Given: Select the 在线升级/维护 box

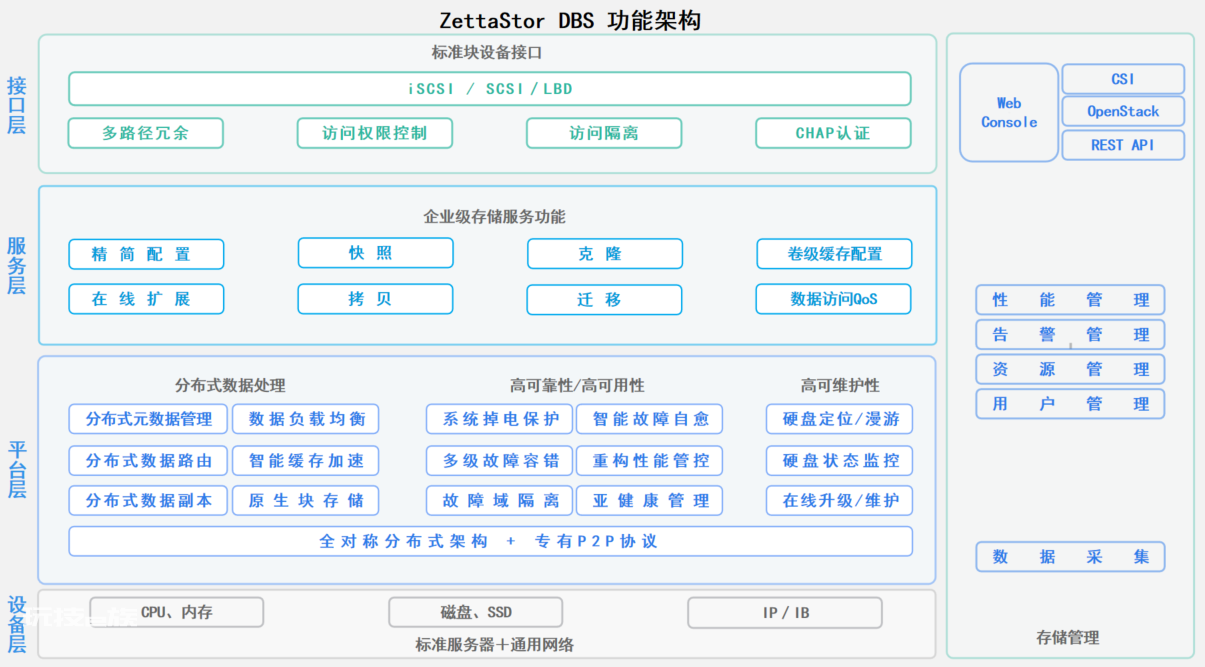Looking at the screenshot, I should (840, 501).
